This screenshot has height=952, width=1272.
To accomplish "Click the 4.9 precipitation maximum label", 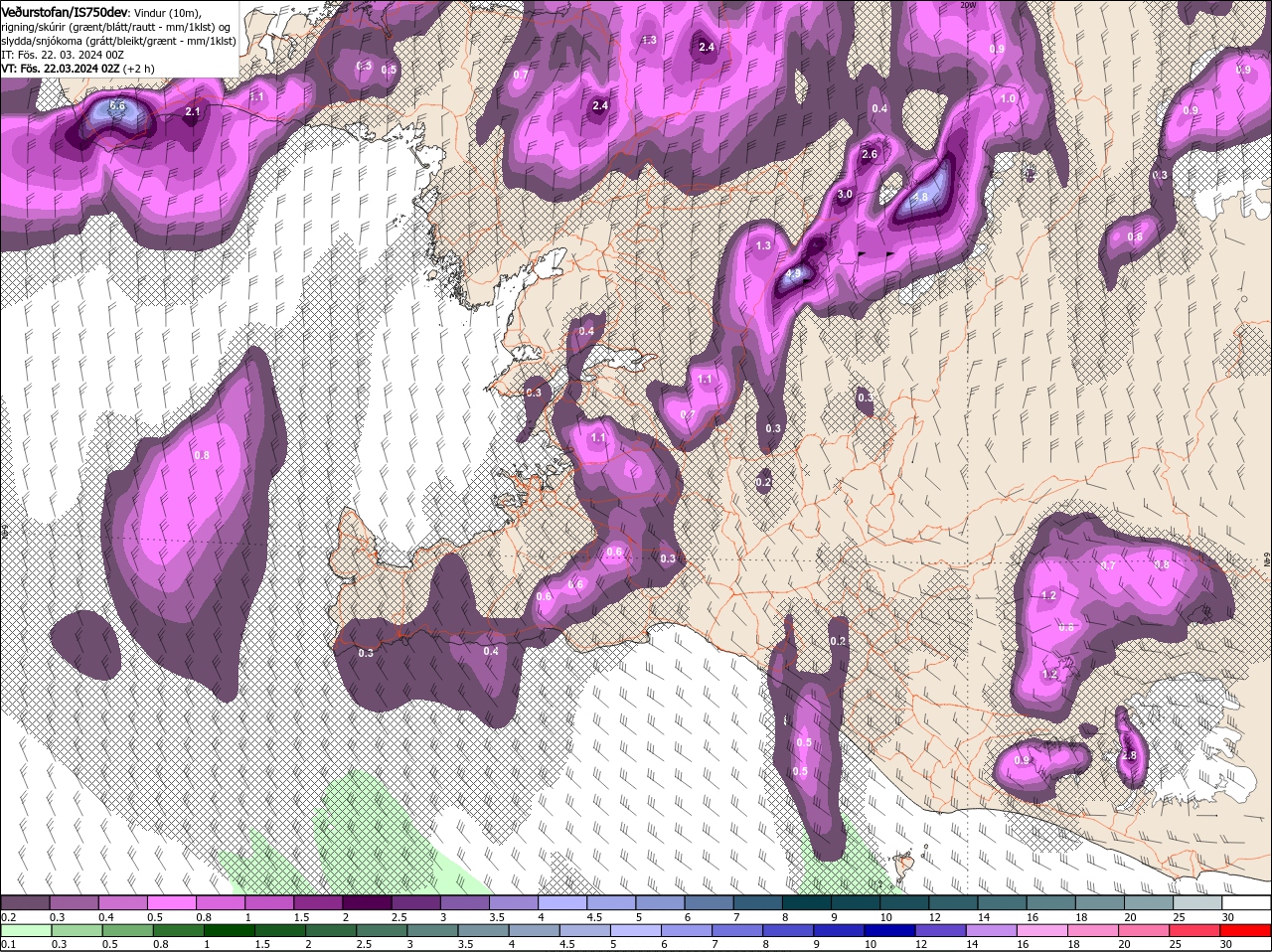I will 793,273.
